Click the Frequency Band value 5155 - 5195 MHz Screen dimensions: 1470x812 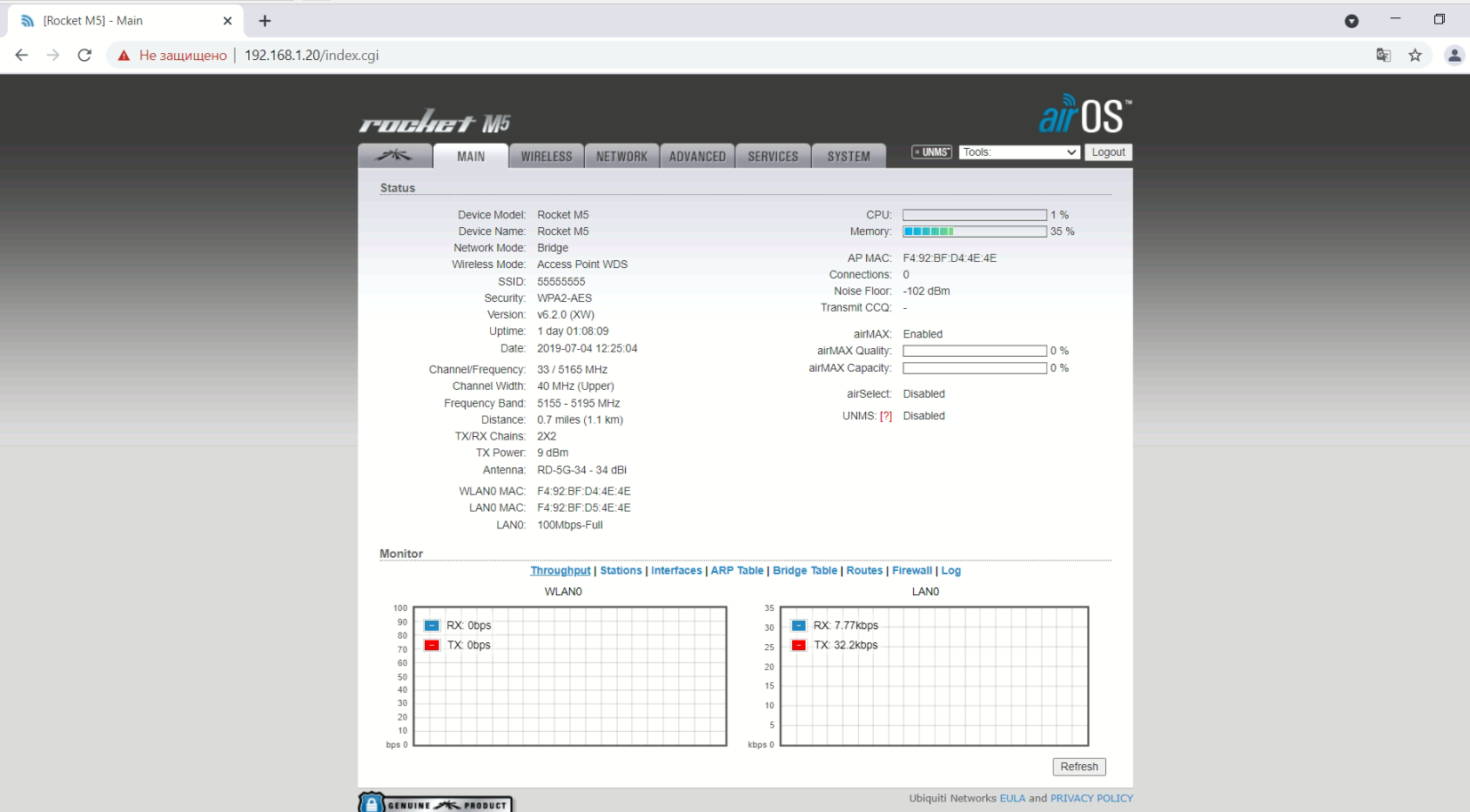579,404
